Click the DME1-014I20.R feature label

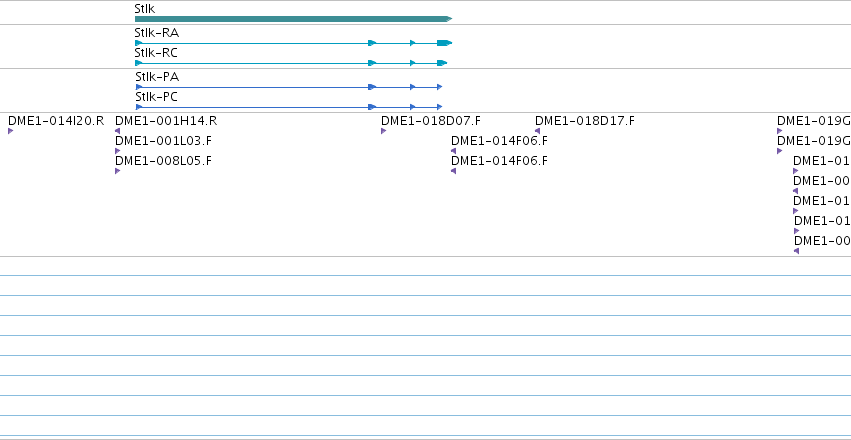coord(56,121)
